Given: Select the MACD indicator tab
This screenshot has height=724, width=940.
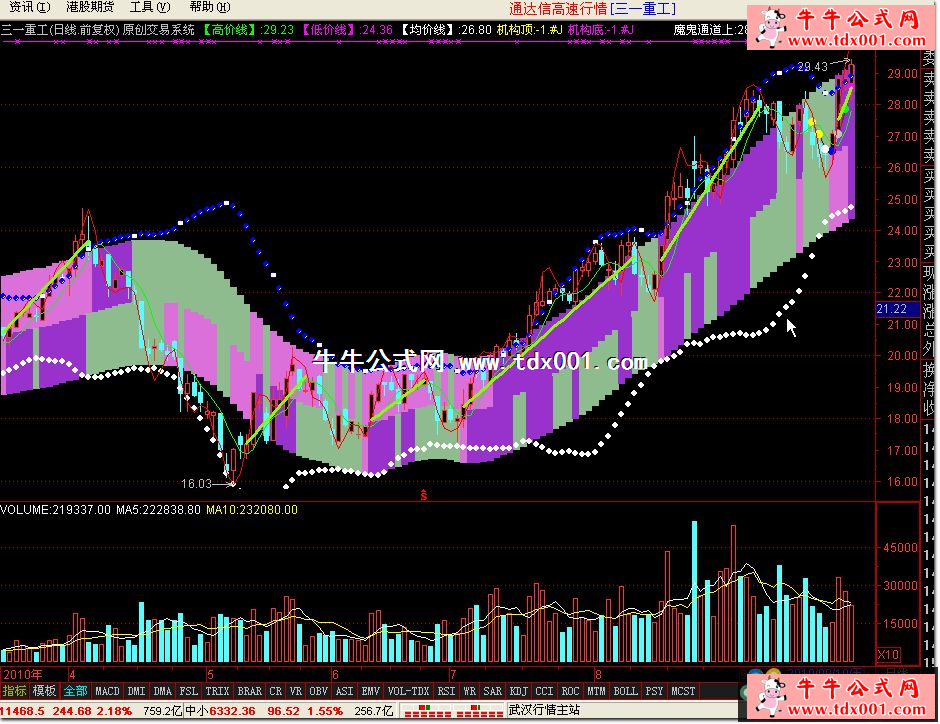Looking at the screenshot, I should [107, 691].
